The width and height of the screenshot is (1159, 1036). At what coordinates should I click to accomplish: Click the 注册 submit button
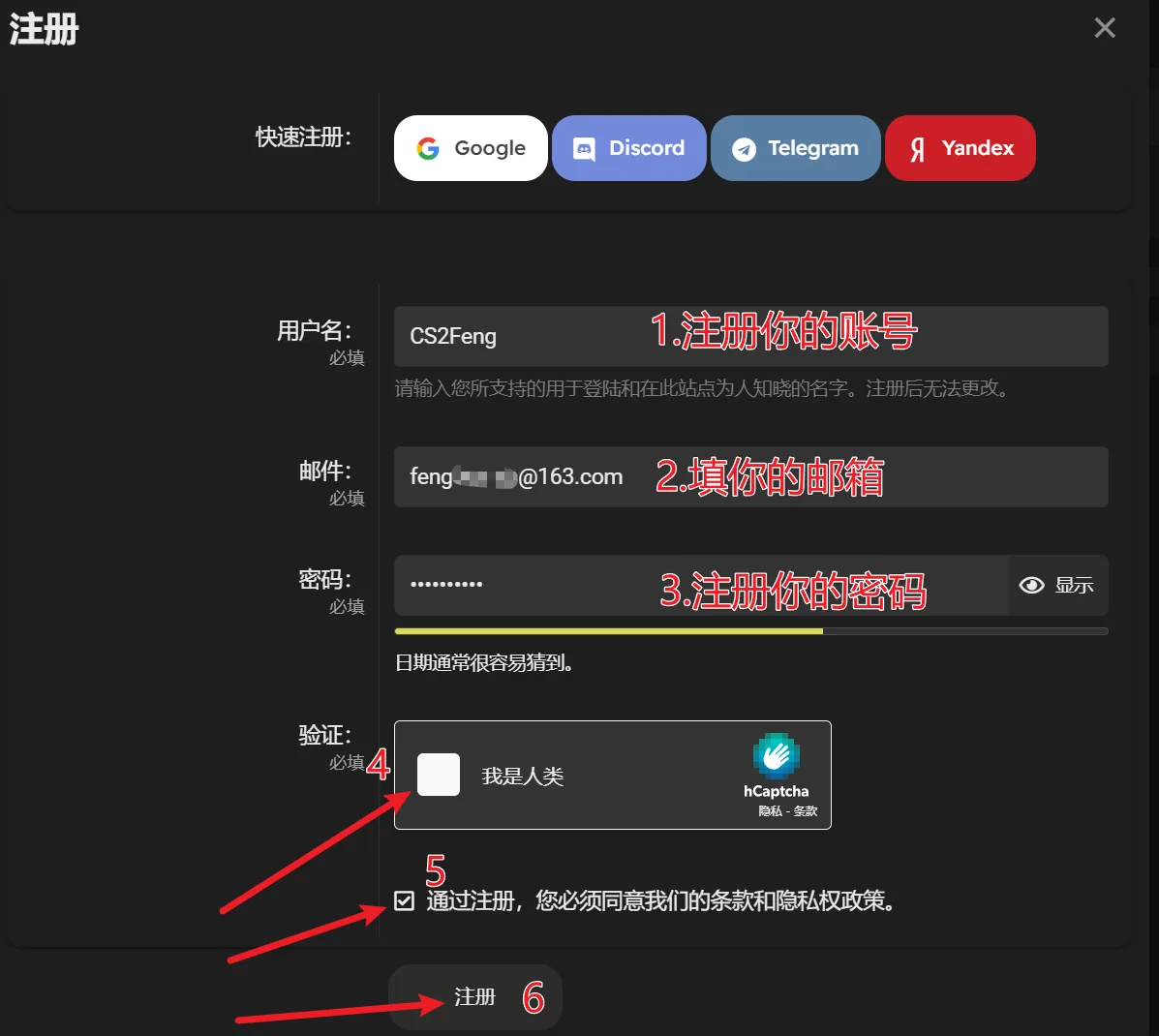coord(475,997)
